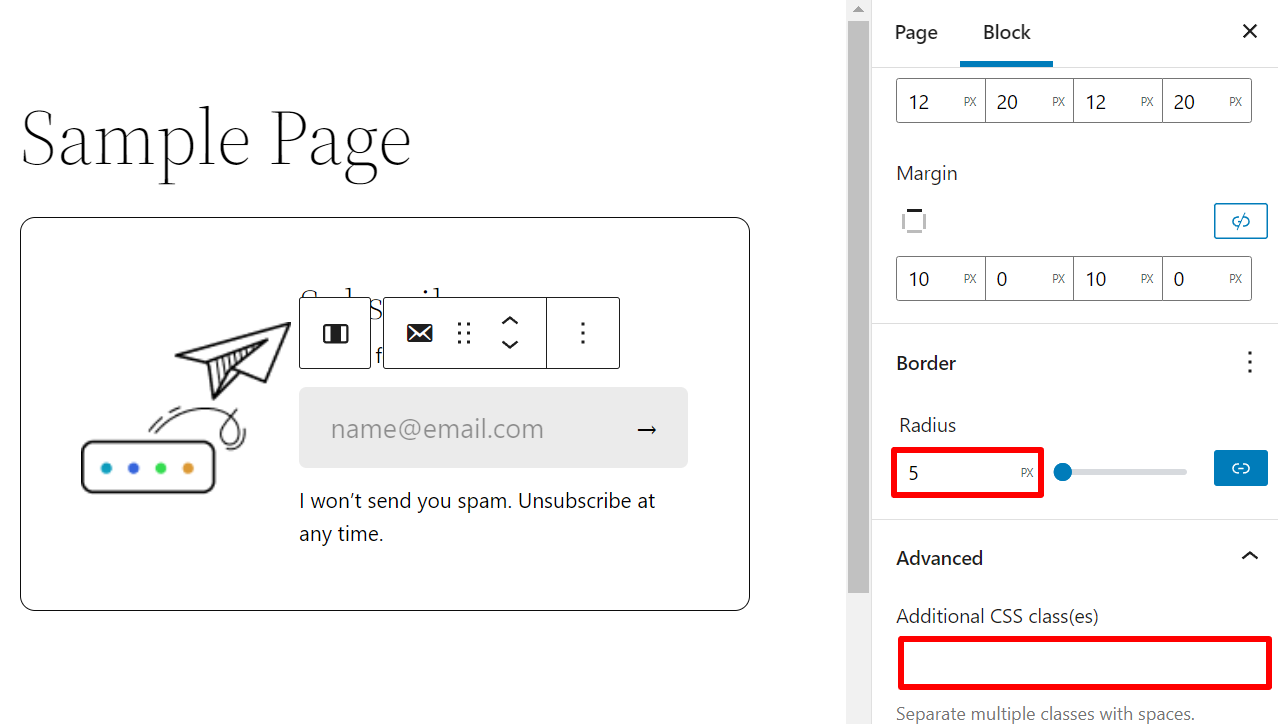Close the settings sidebar
Image resolution: width=1278 pixels, height=724 pixels.
pyautogui.click(x=1249, y=31)
